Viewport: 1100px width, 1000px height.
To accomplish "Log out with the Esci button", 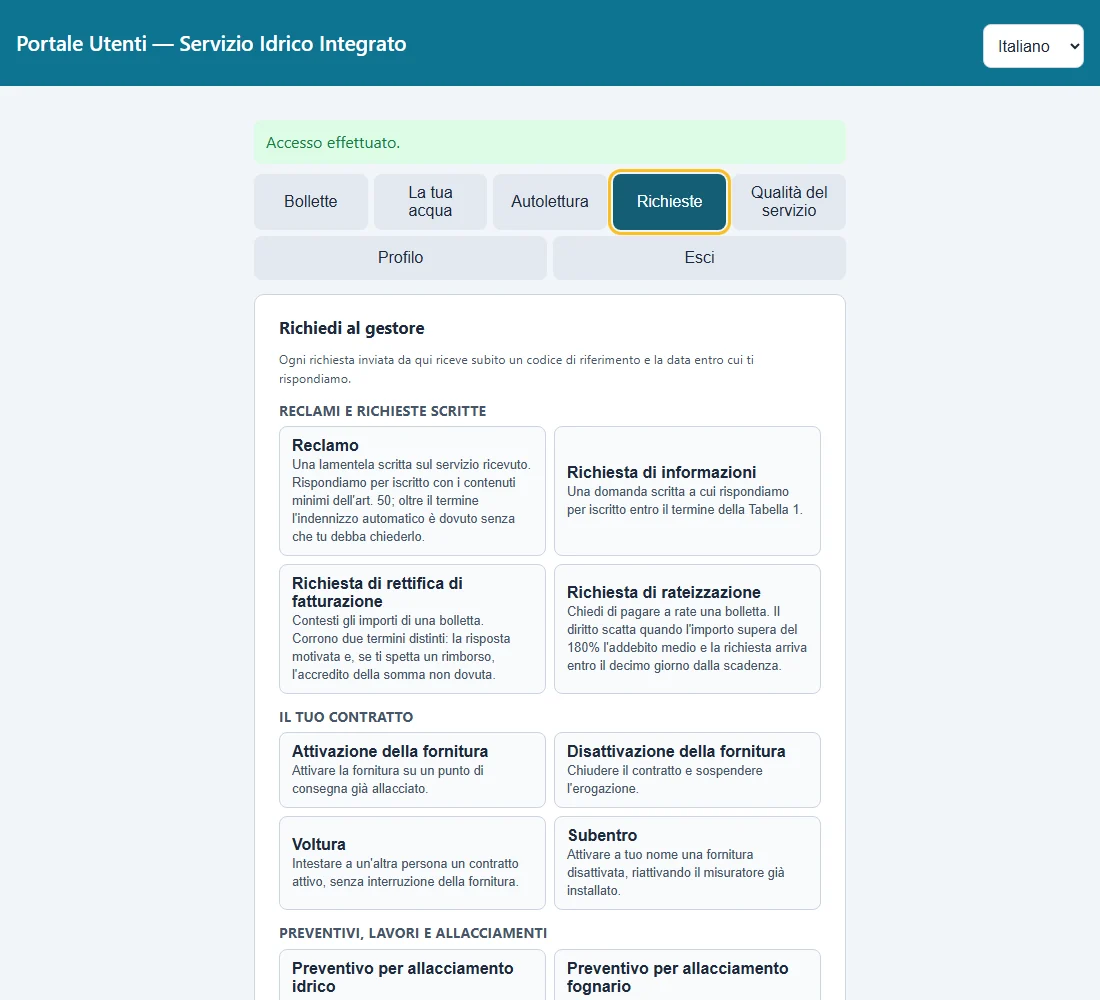I will click(699, 258).
